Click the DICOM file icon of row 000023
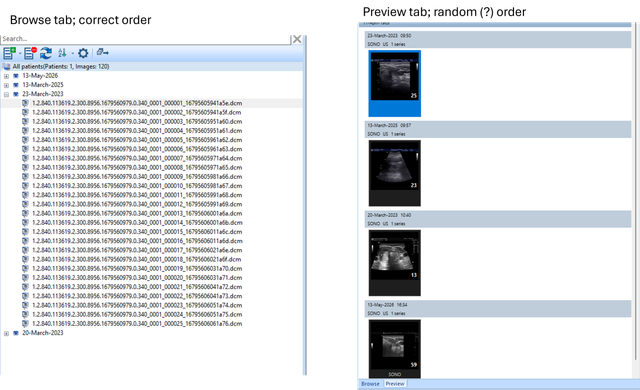The image size is (640, 390). tap(25, 305)
